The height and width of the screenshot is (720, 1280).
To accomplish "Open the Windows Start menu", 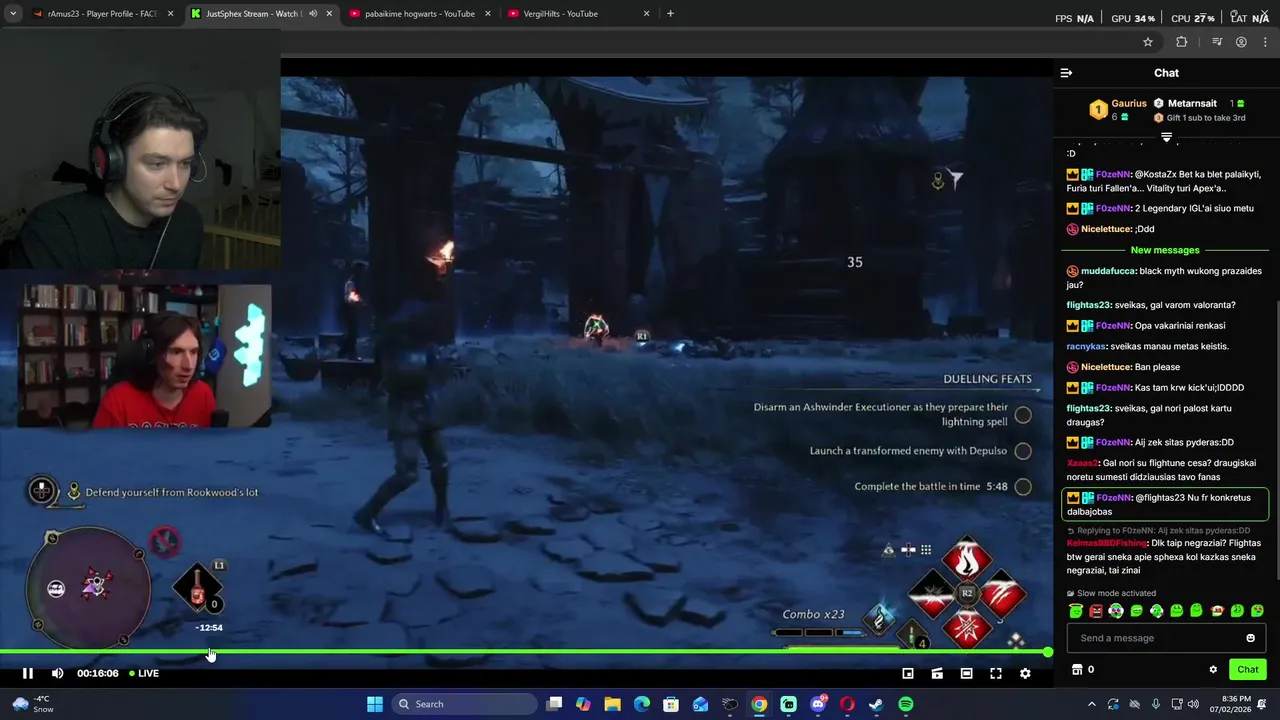I will pyautogui.click(x=375, y=704).
